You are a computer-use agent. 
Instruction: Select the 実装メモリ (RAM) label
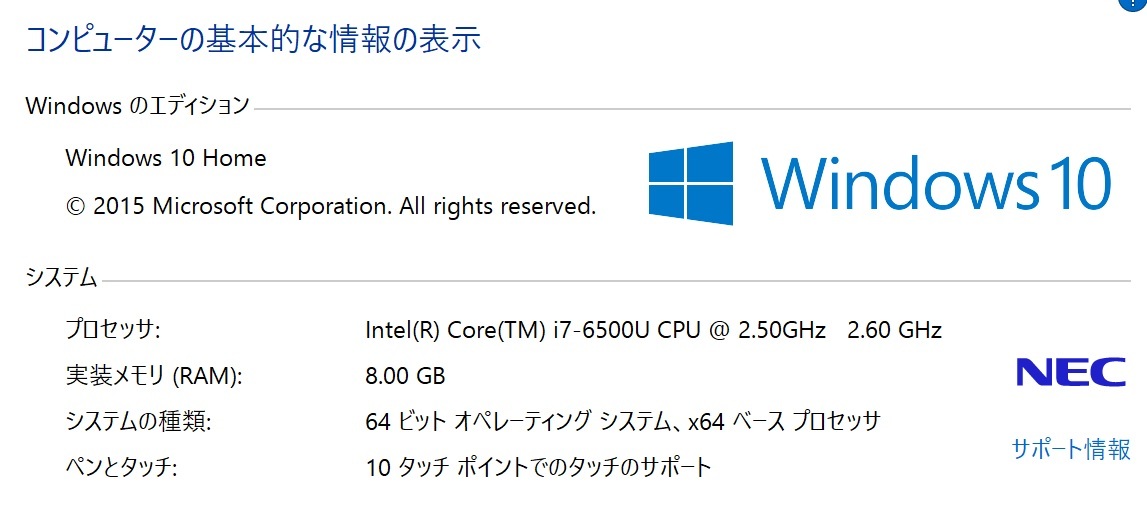[x=154, y=376]
